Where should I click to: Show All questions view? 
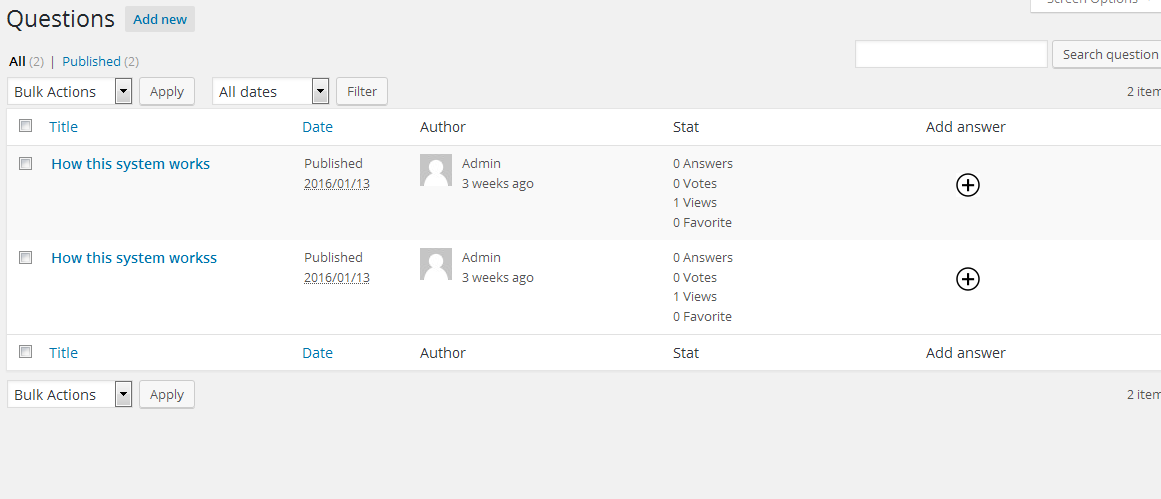tap(17, 61)
